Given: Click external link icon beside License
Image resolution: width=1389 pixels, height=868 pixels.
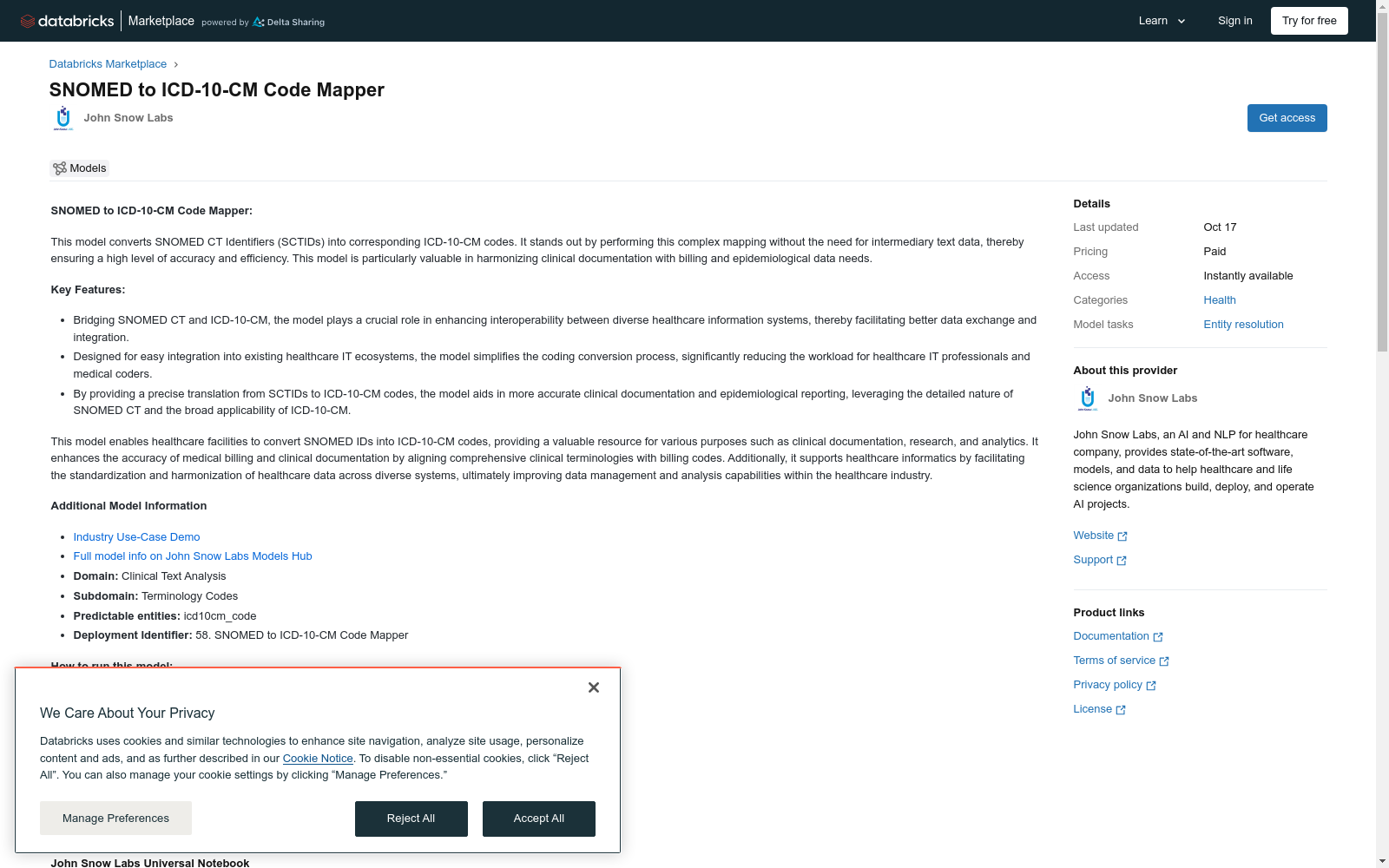Looking at the screenshot, I should tap(1121, 710).
